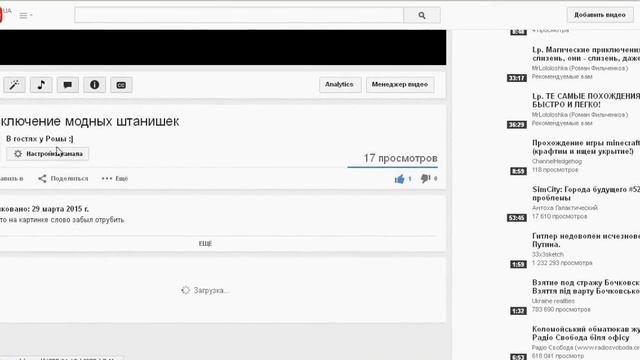The height and width of the screenshot is (360, 640).
Task: Open video Lp. Магические приключения
Action: [586, 54]
